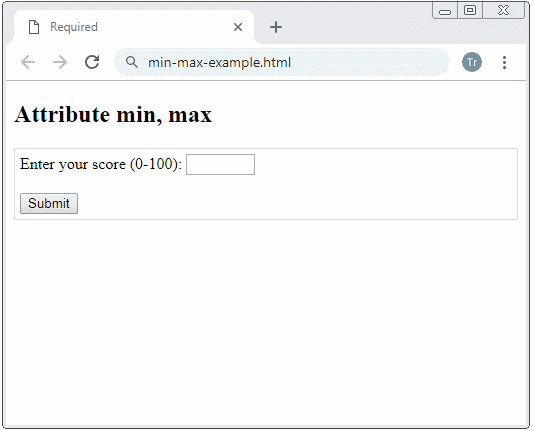This screenshot has width=534, height=431.
Task: Maximize the browser window
Action: click(x=470, y=11)
